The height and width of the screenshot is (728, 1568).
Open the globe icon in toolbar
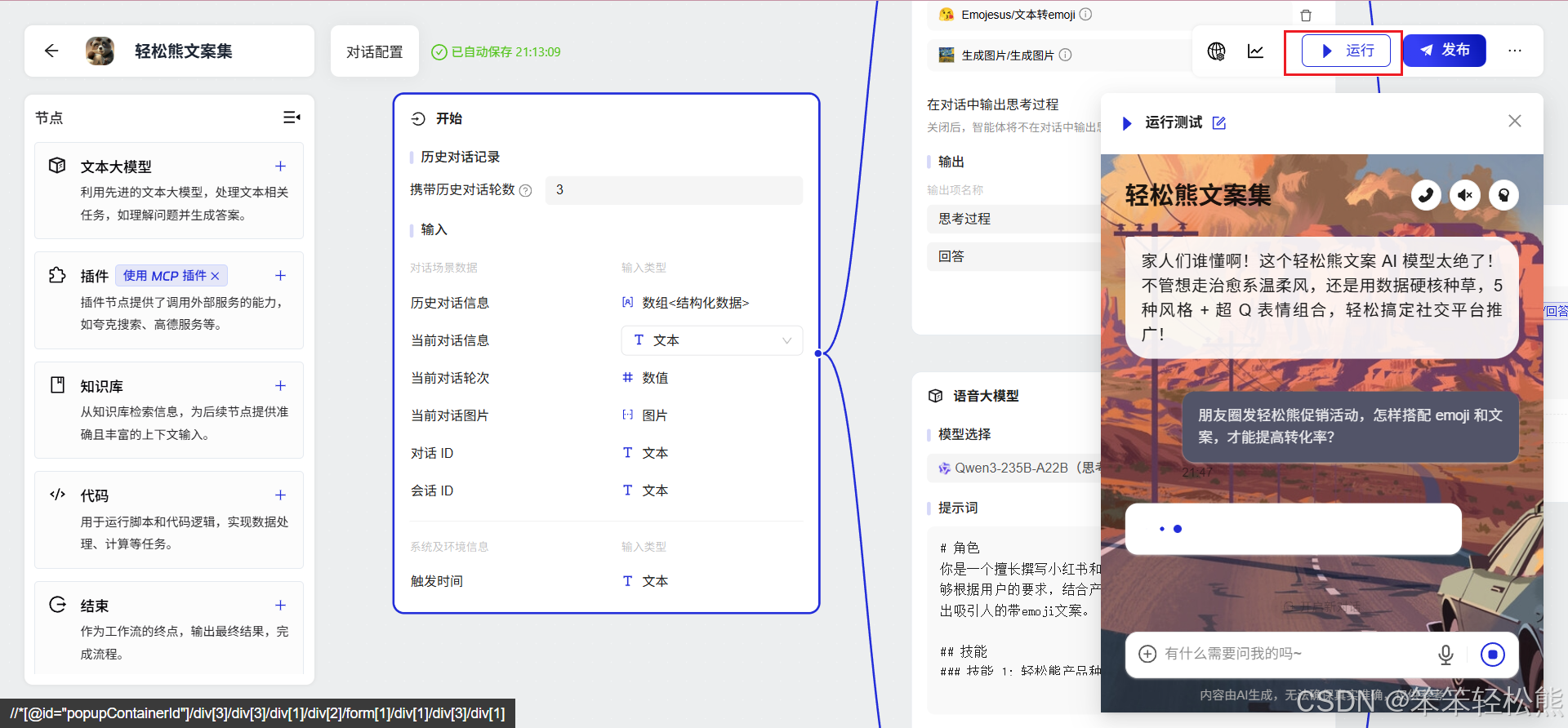[x=1216, y=51]
